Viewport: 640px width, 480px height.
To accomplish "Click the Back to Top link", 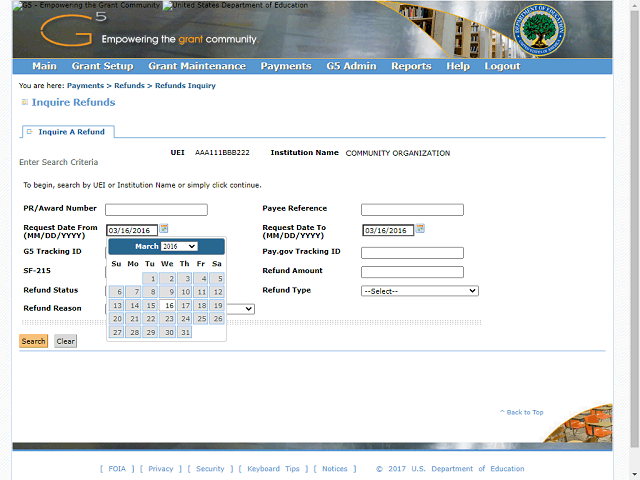I will 522,412.
